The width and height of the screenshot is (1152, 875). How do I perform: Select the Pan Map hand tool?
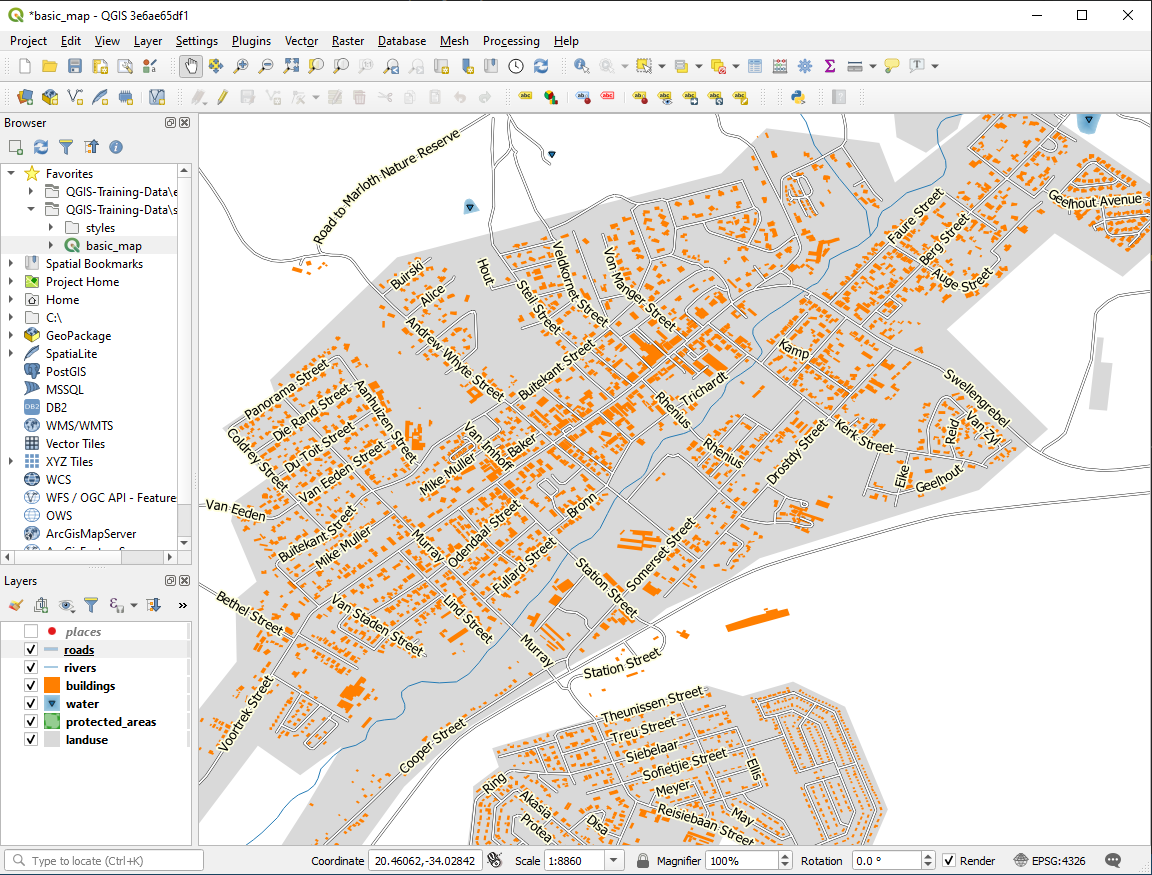(190, 66)
